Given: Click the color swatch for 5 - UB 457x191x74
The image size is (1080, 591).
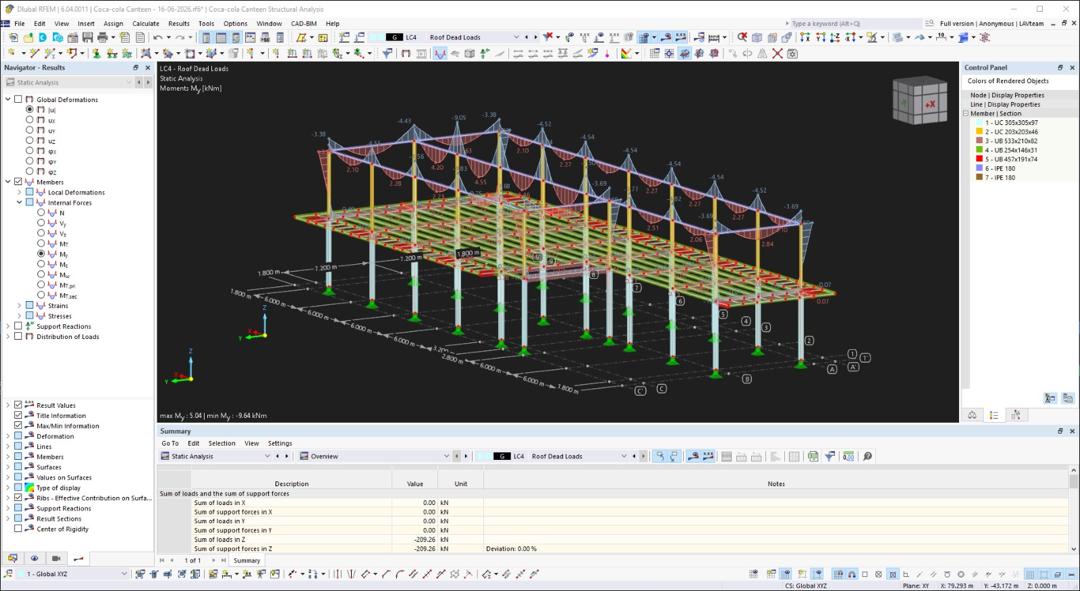Looking at the screenshot, I should point(979,159).
